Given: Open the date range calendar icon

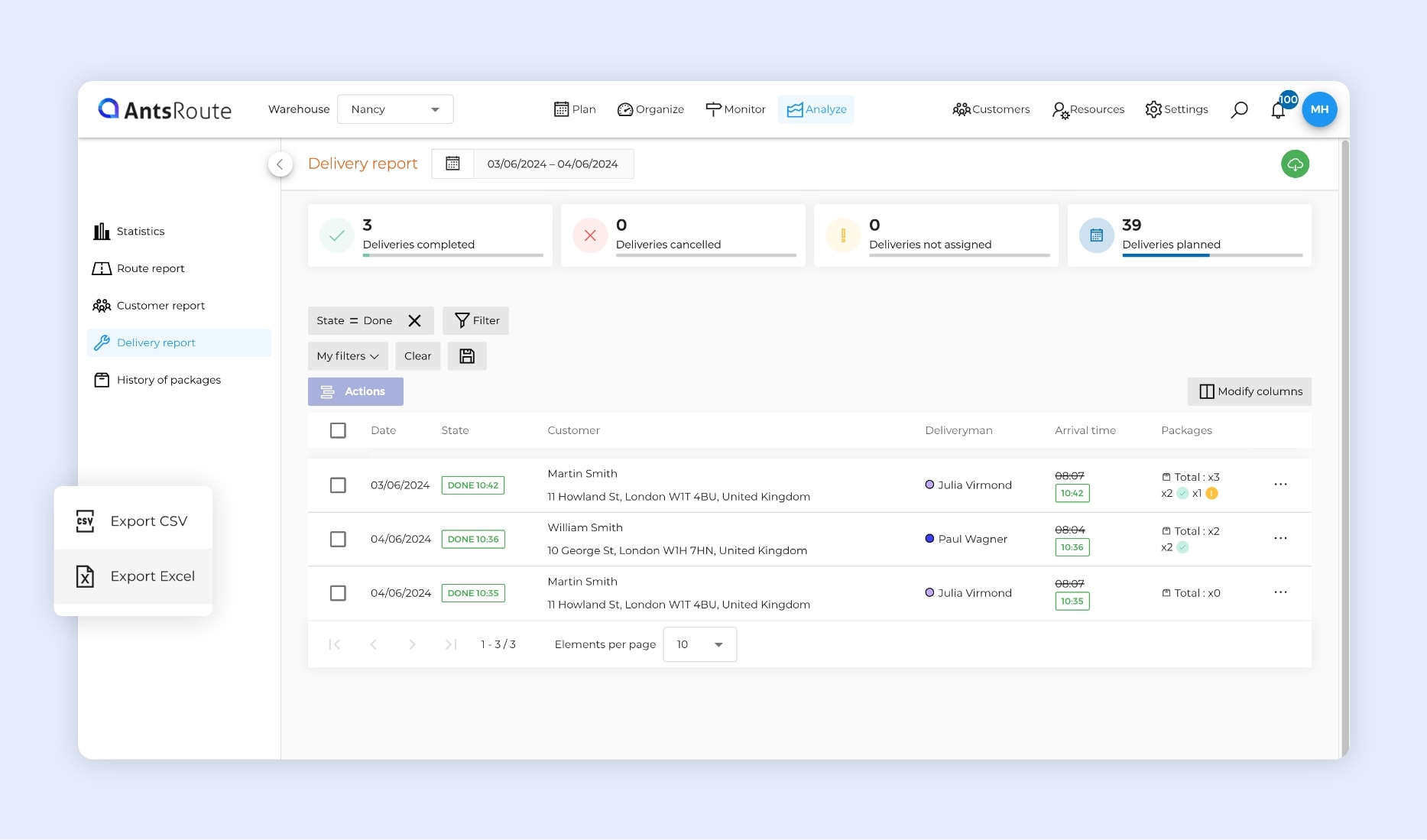Looking at the screenshot, I should [x=452, y=164].
